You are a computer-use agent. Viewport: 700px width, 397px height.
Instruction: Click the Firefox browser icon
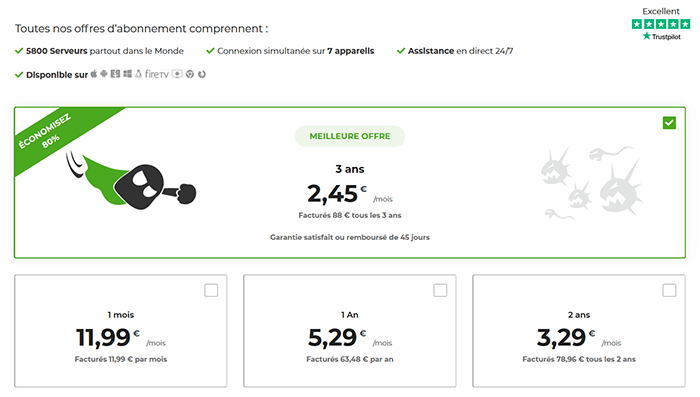[202, 74]
